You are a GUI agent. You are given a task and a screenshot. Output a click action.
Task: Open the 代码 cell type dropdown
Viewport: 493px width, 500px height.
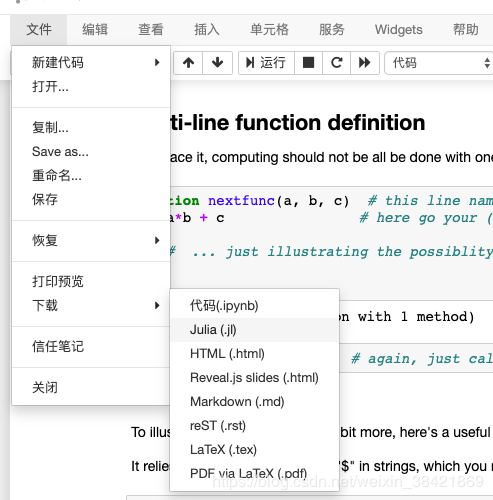439,63
